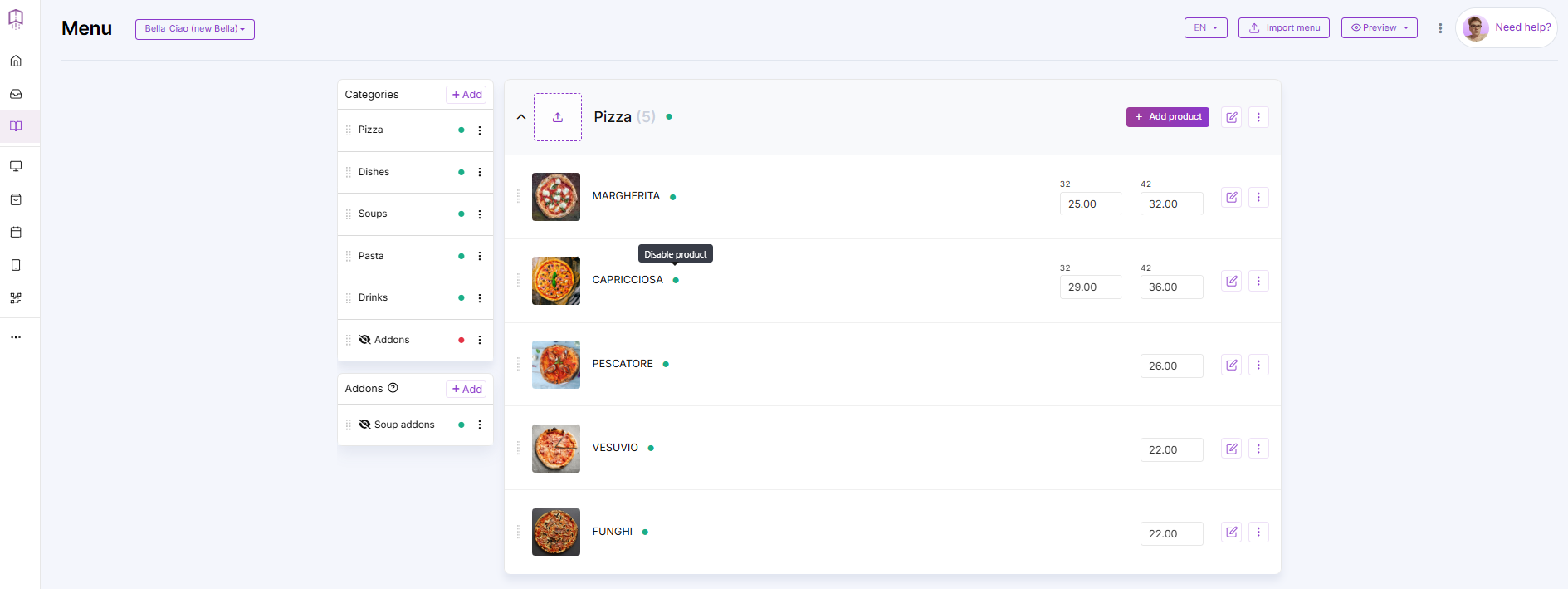Open the kebab menu beside the Soups category
Screen dimensions: 1568x589
[x=479, y=214]
